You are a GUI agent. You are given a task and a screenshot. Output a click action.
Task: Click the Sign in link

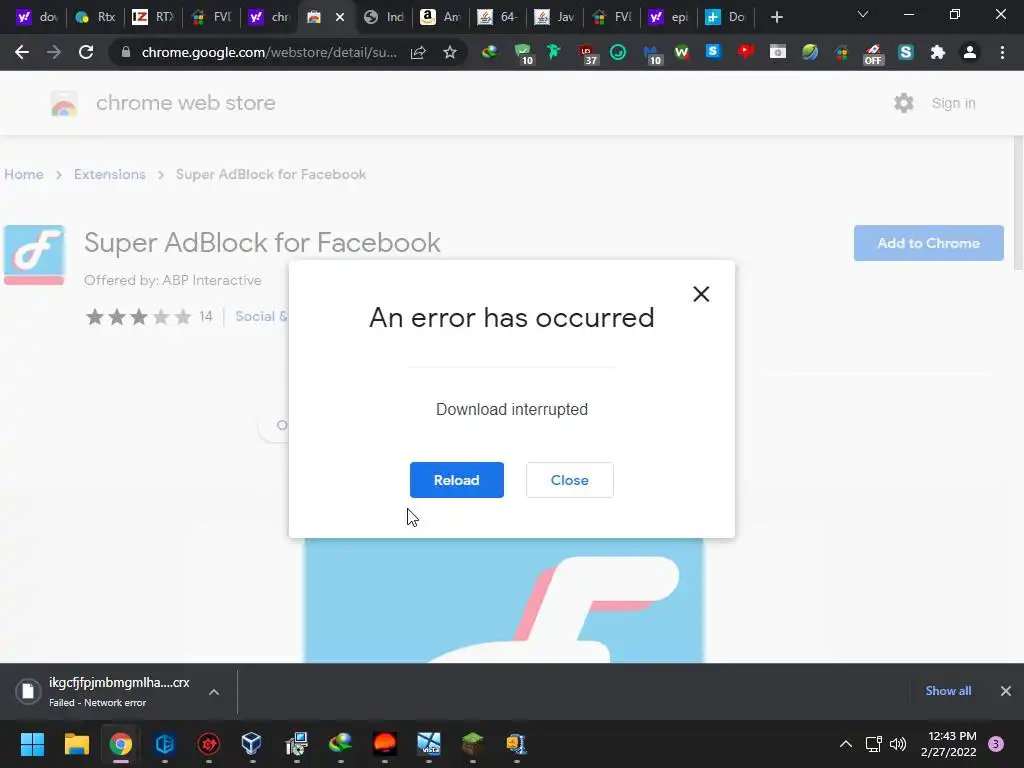[953, 103]
